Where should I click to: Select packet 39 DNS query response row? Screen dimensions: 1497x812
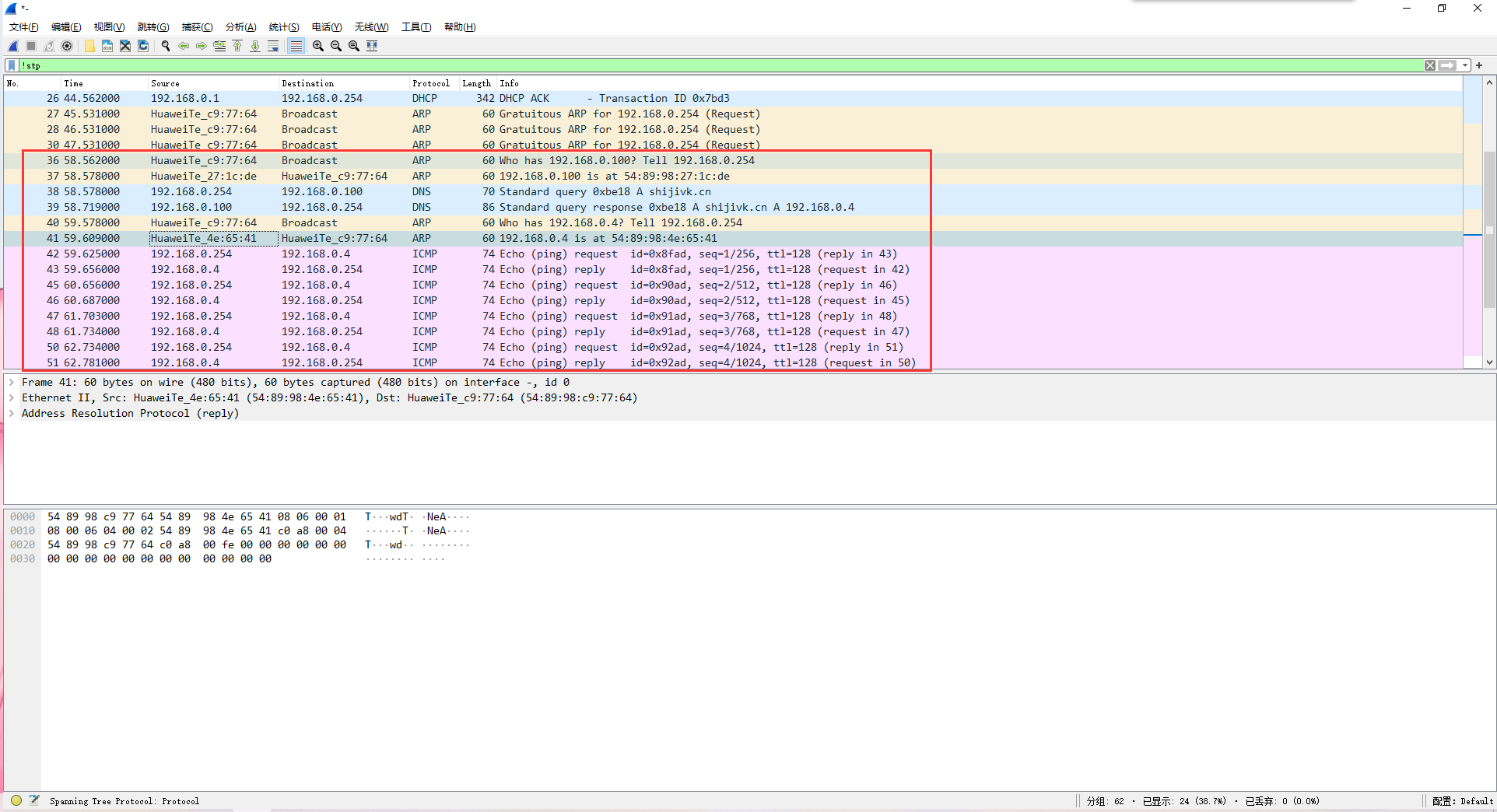click(733, 207)
